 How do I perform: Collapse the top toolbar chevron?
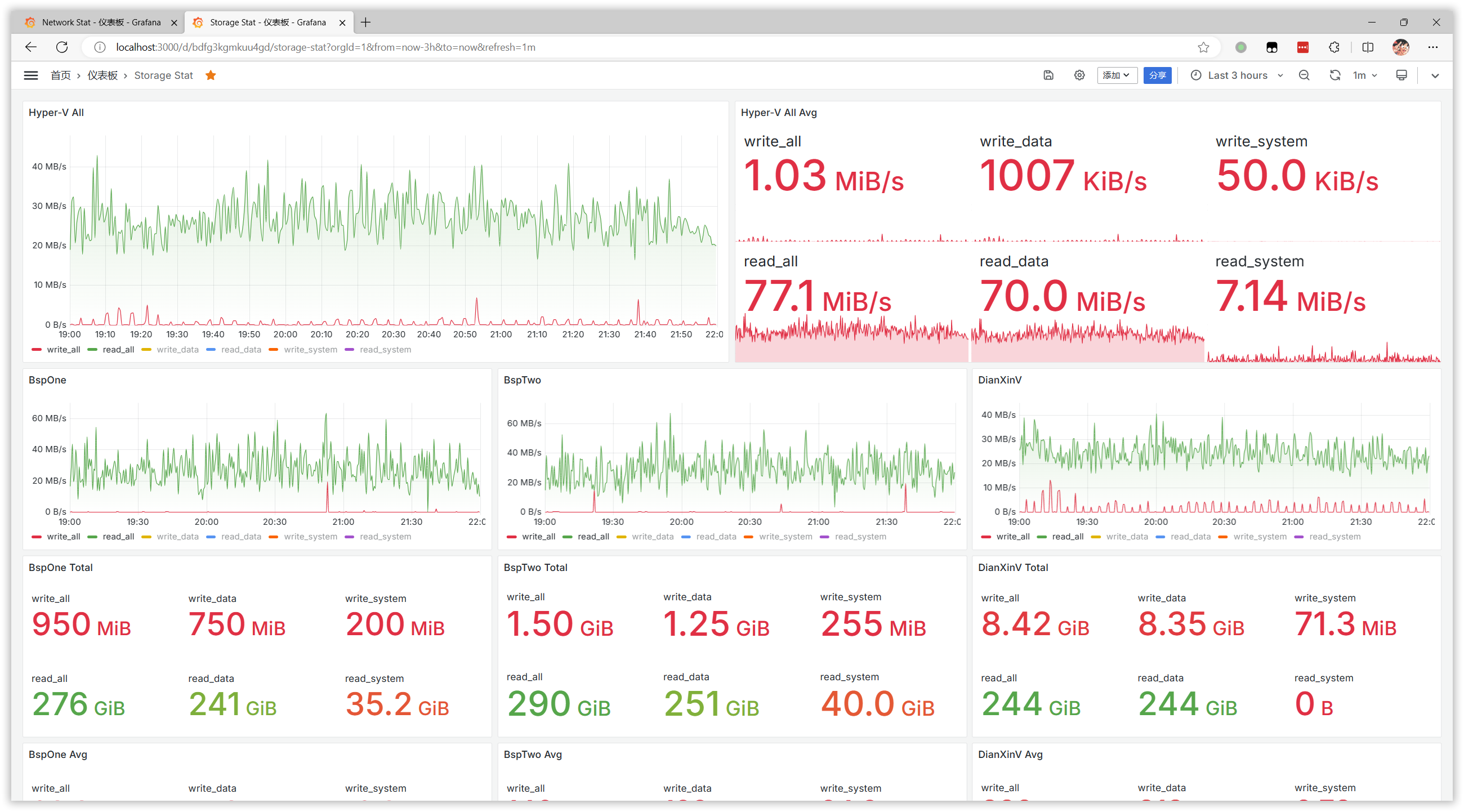[1435, 75]
